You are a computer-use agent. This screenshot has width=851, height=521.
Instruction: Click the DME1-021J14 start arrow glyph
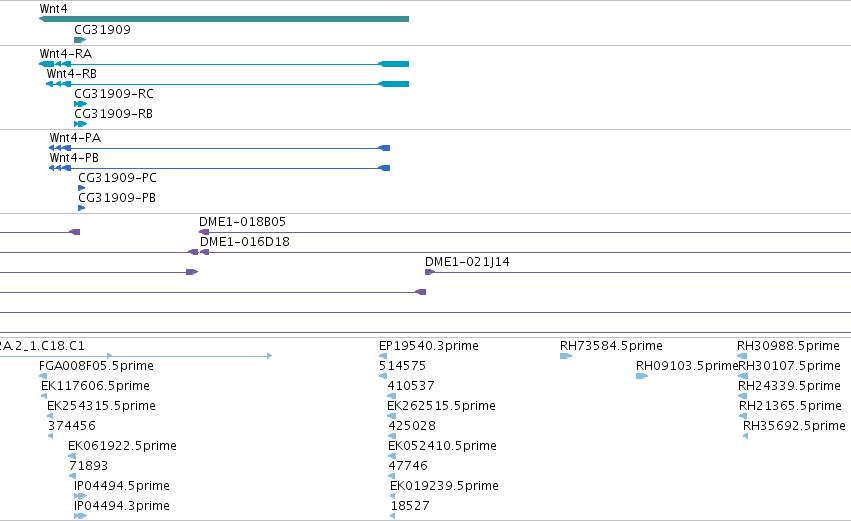430,272
